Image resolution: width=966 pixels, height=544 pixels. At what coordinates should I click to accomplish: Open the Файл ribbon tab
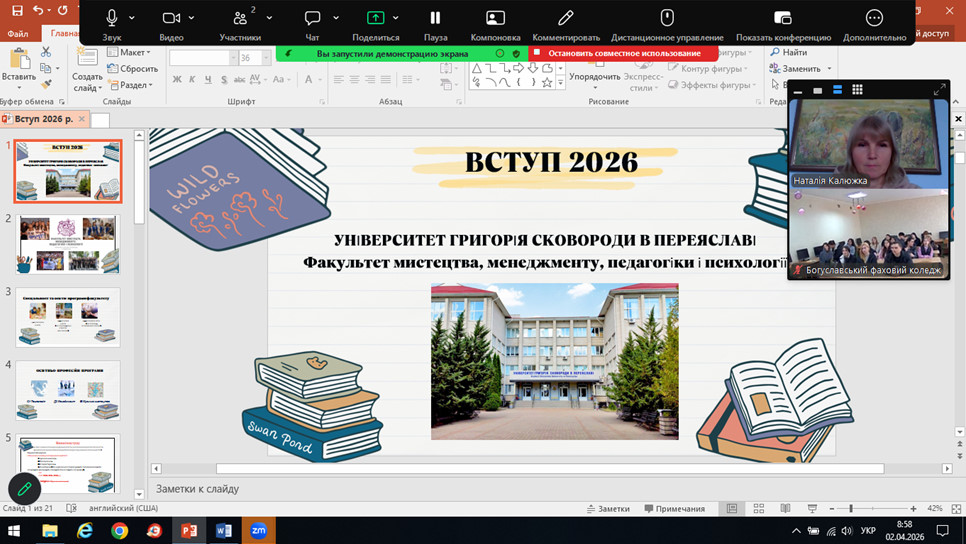coord(18,33)
